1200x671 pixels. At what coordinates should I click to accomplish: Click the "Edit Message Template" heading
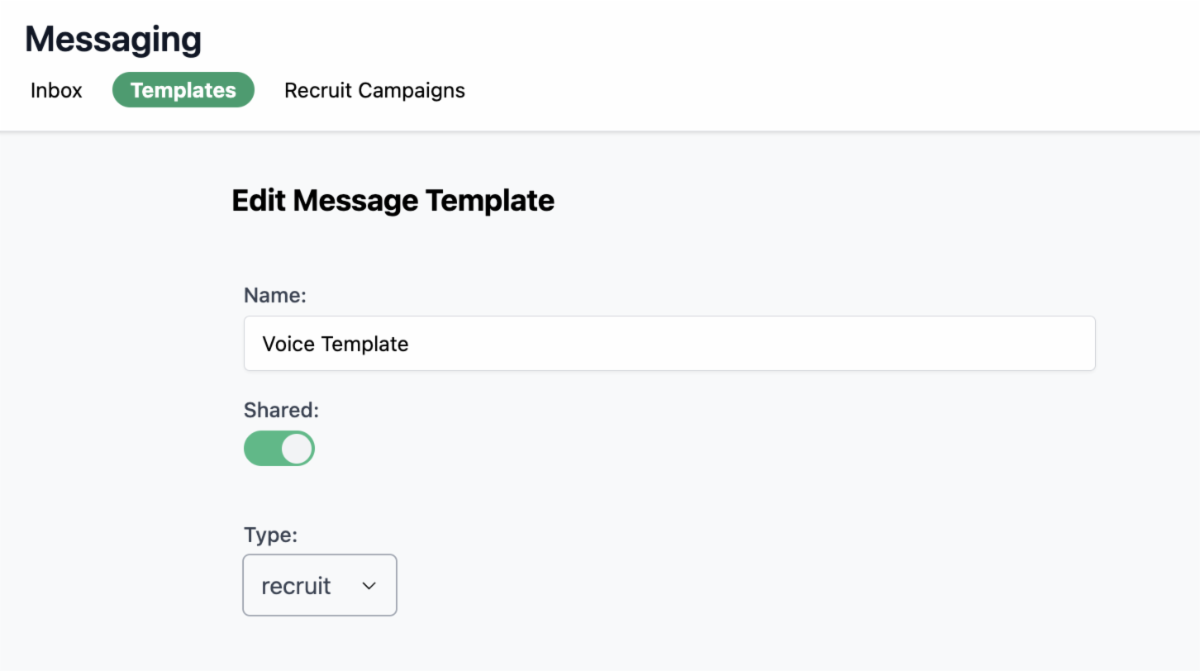pos(393,200)
